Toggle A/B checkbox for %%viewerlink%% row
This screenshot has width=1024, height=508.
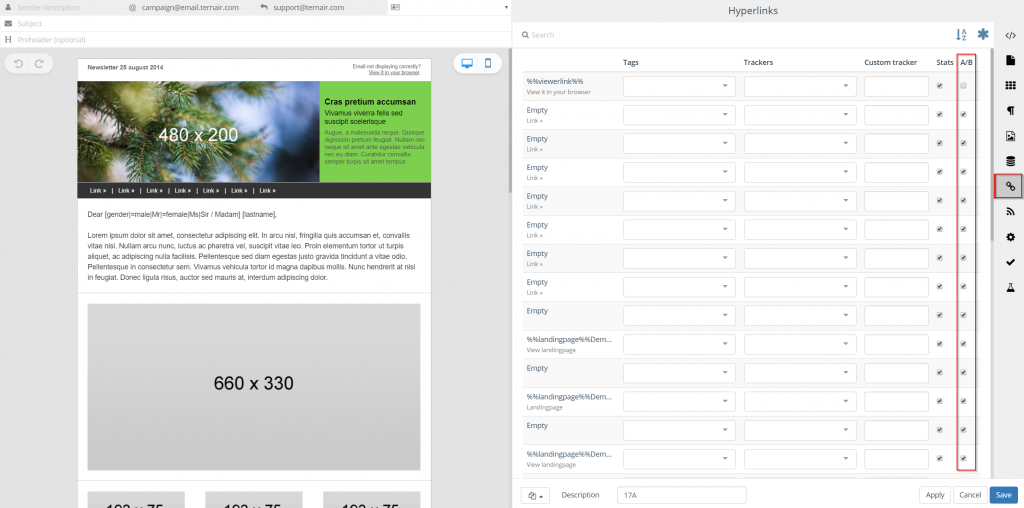click(963, 86)
